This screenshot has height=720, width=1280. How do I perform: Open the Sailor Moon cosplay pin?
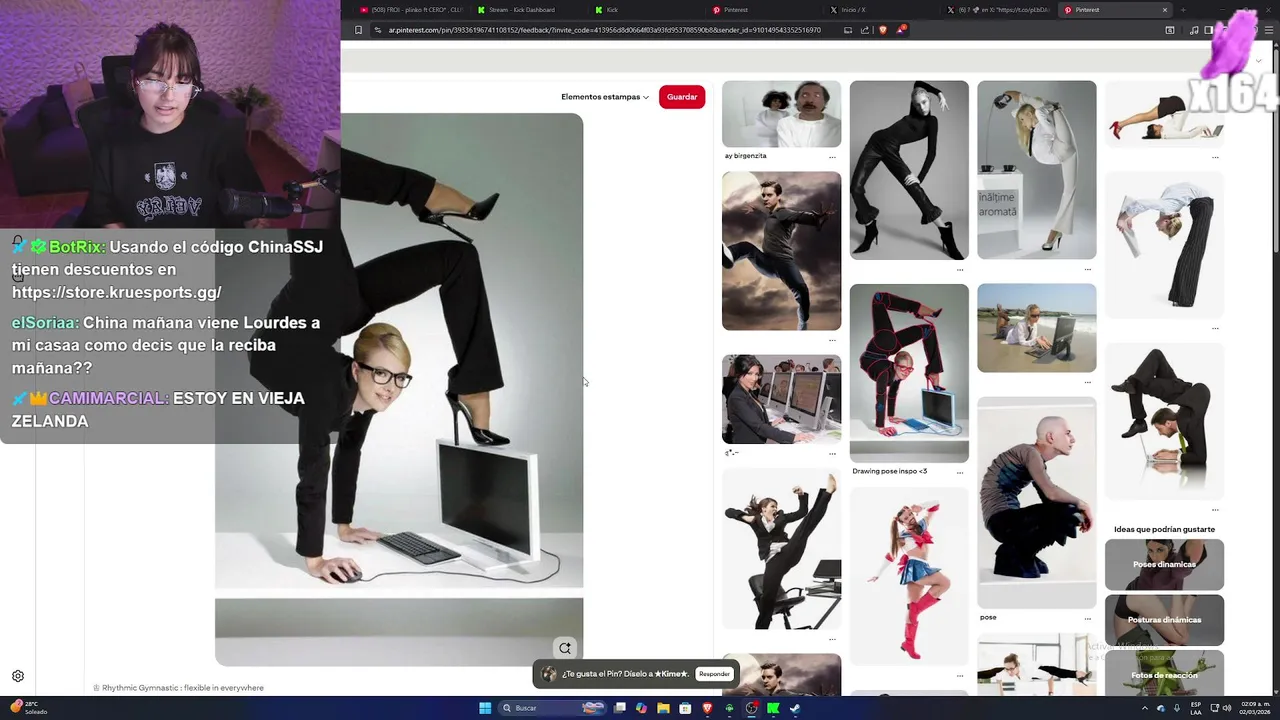pyautogui.click(x=909, y=576)
